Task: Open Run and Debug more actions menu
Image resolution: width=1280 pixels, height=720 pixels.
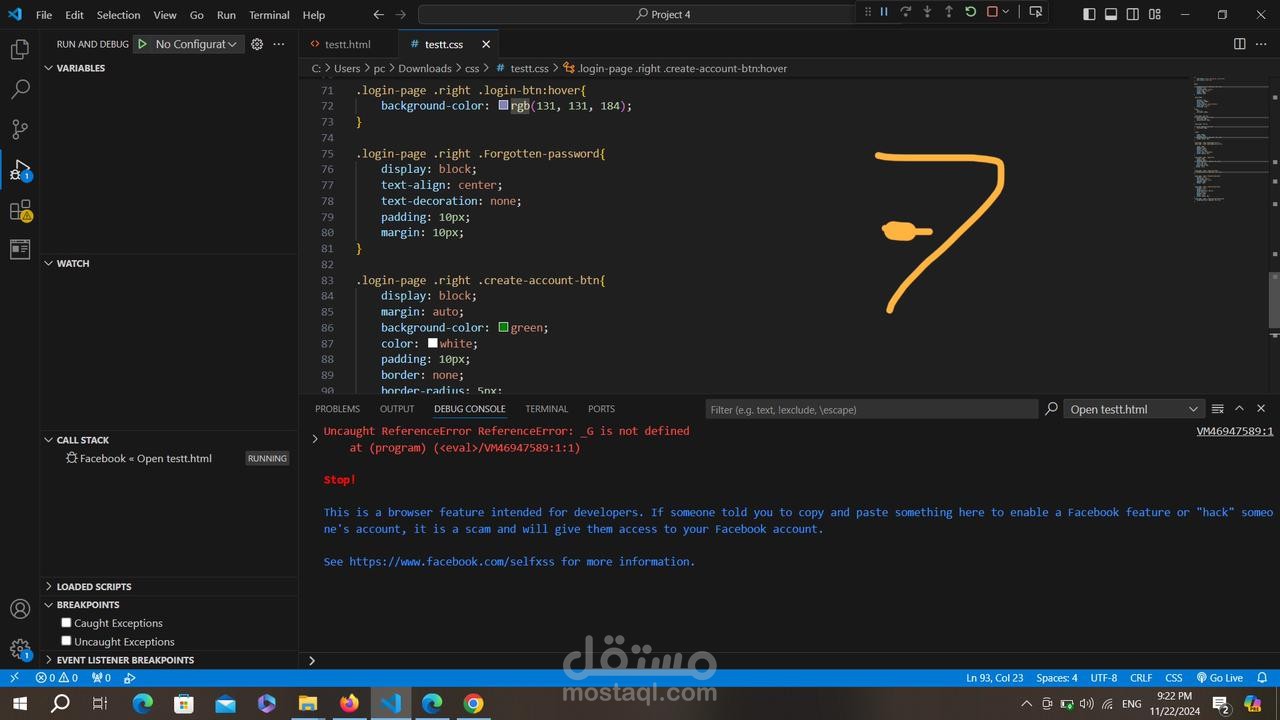Action: pyautogui.click(x=279, y=44)
